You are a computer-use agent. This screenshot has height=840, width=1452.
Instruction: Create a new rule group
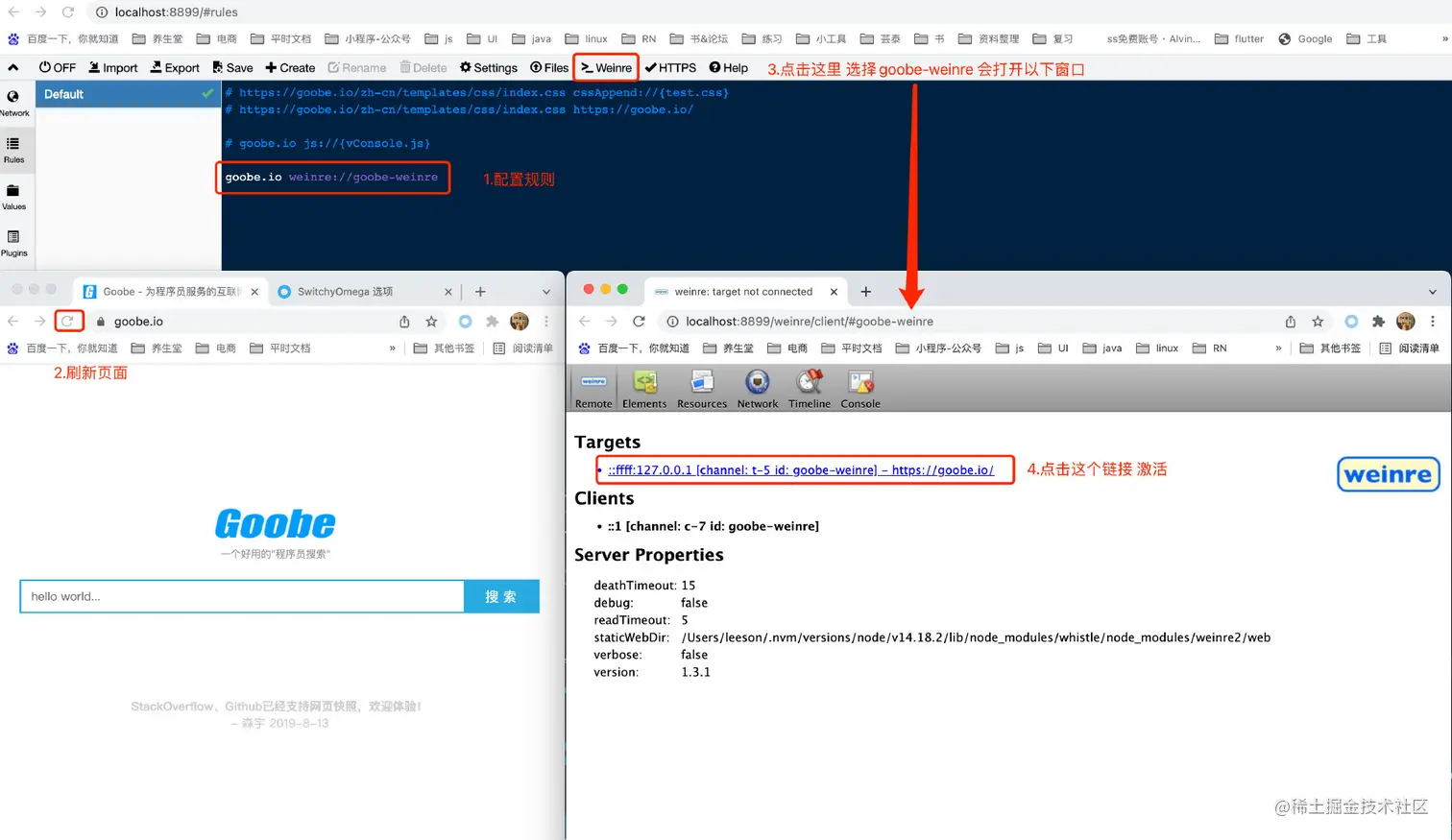click(x=290, y=68)
